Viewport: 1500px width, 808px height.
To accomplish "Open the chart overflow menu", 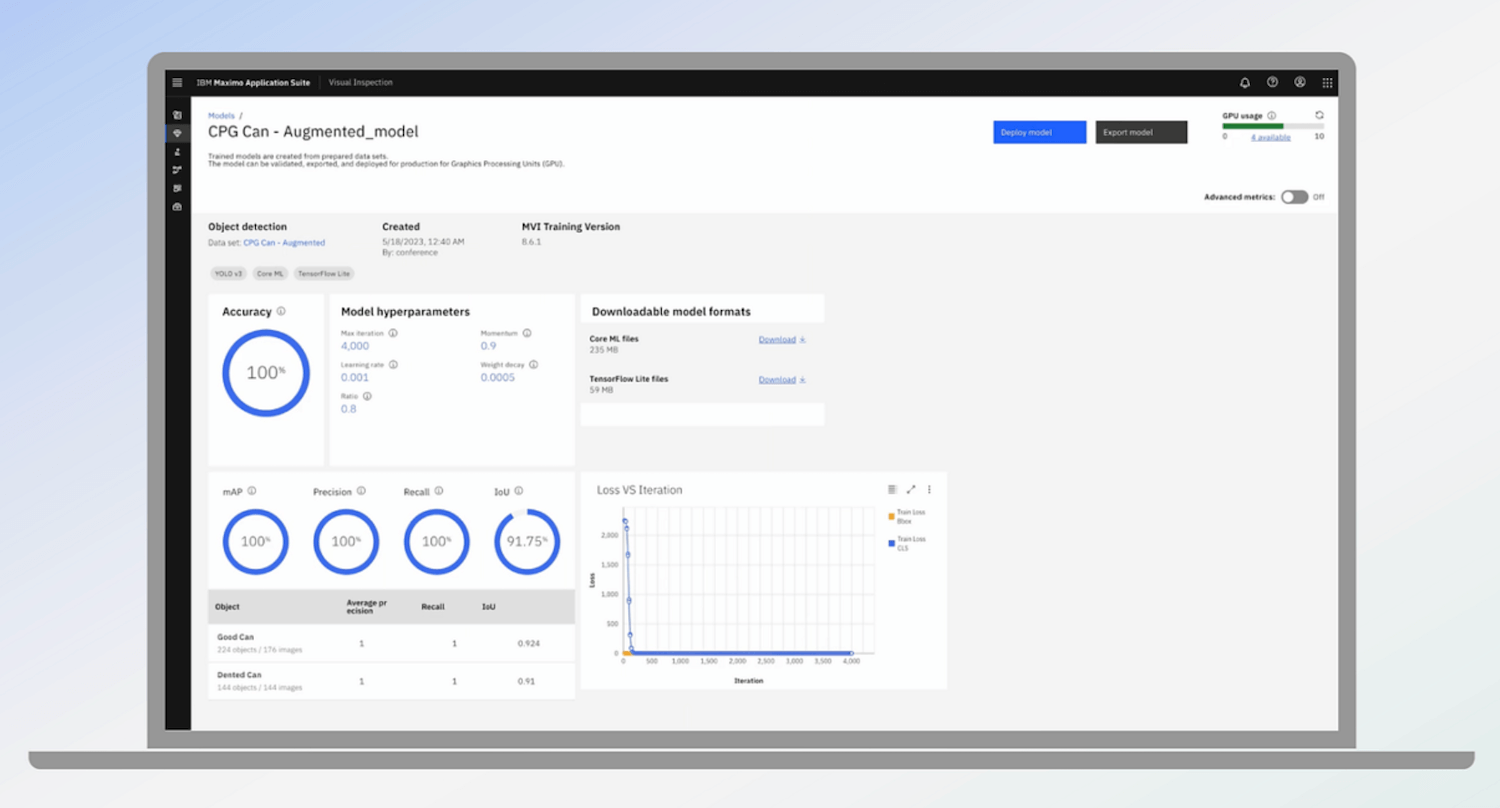I will pyautogui.click(x=929, y=489).
